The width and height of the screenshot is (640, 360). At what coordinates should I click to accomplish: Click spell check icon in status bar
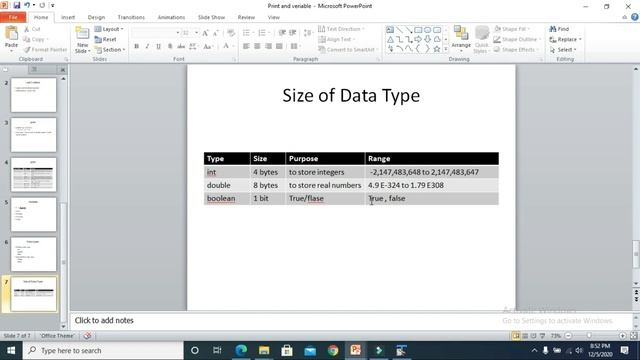pyautogui.click(x=87, y=336)
